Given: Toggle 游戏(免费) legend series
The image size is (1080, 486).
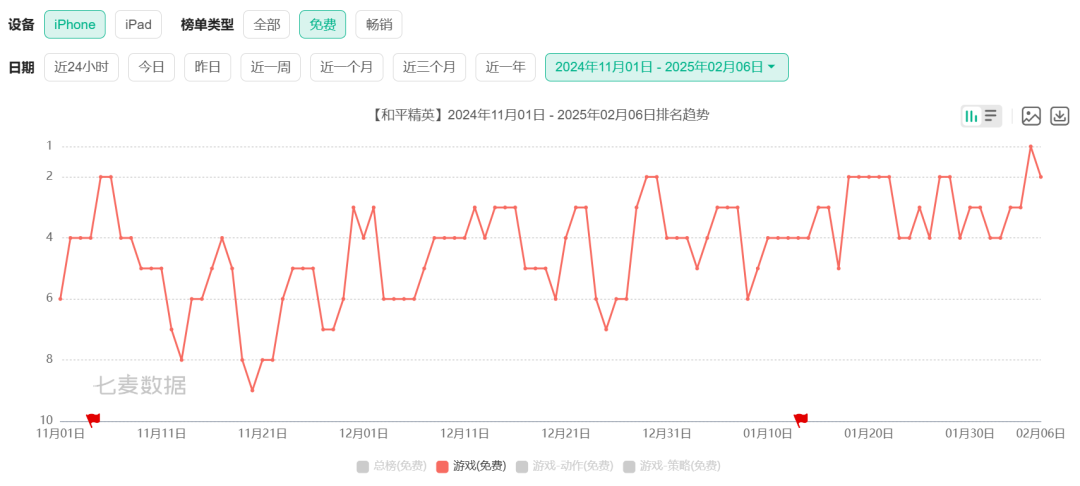Looking at the screenshot, I should (470, 466).
